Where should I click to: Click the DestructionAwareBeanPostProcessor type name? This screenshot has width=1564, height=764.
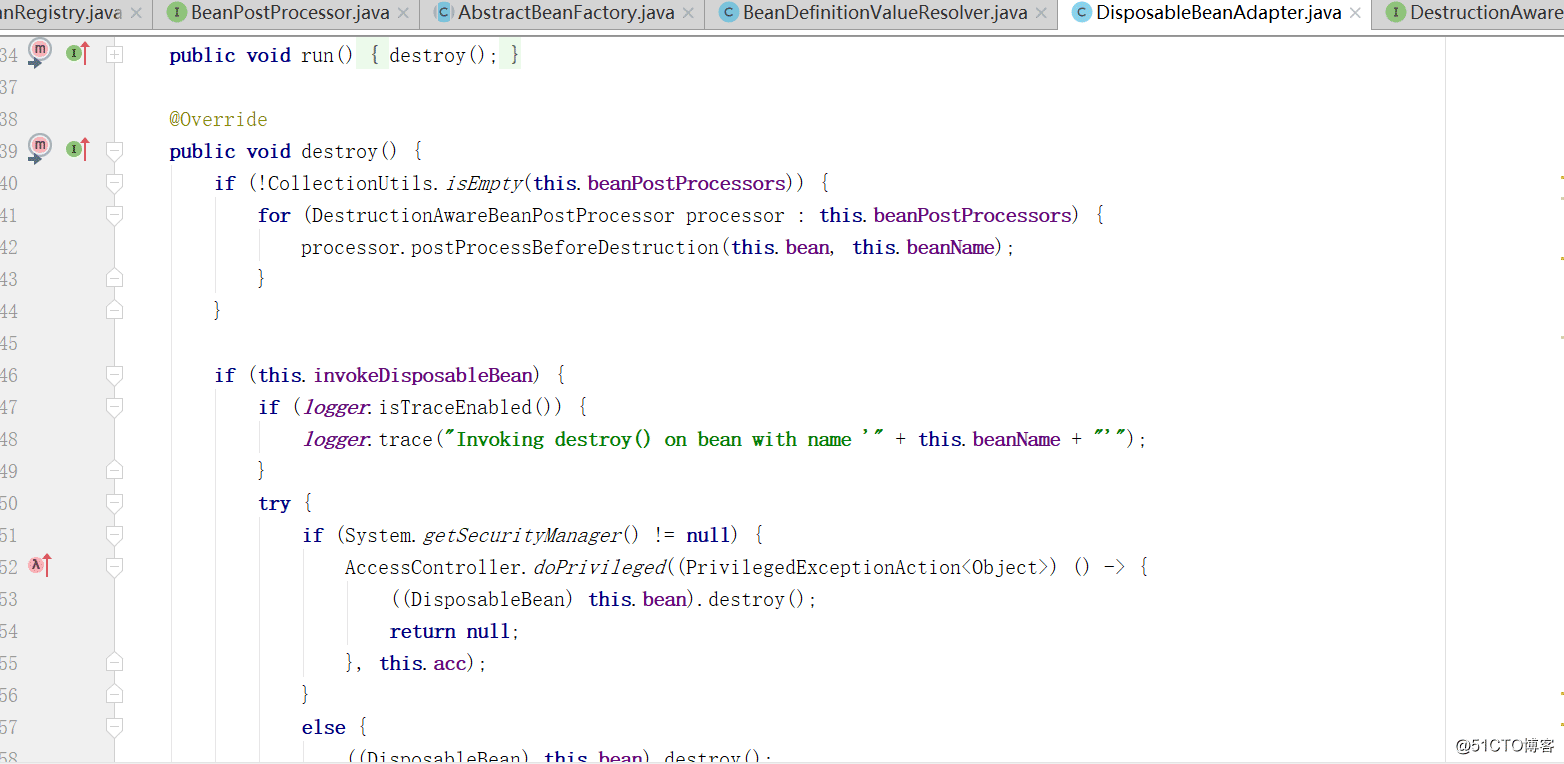click(493, 215)
